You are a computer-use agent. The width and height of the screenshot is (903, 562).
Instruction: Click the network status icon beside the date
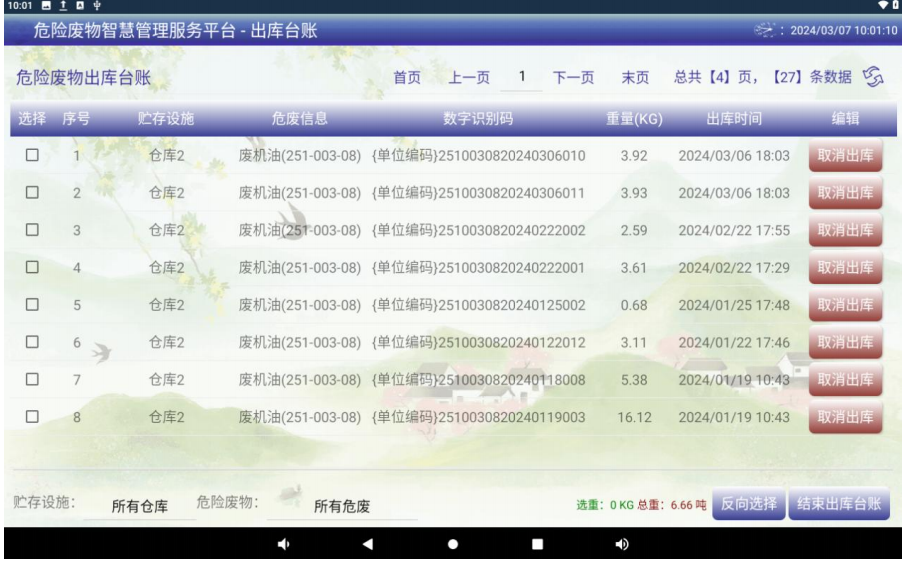tap(768, 30)
